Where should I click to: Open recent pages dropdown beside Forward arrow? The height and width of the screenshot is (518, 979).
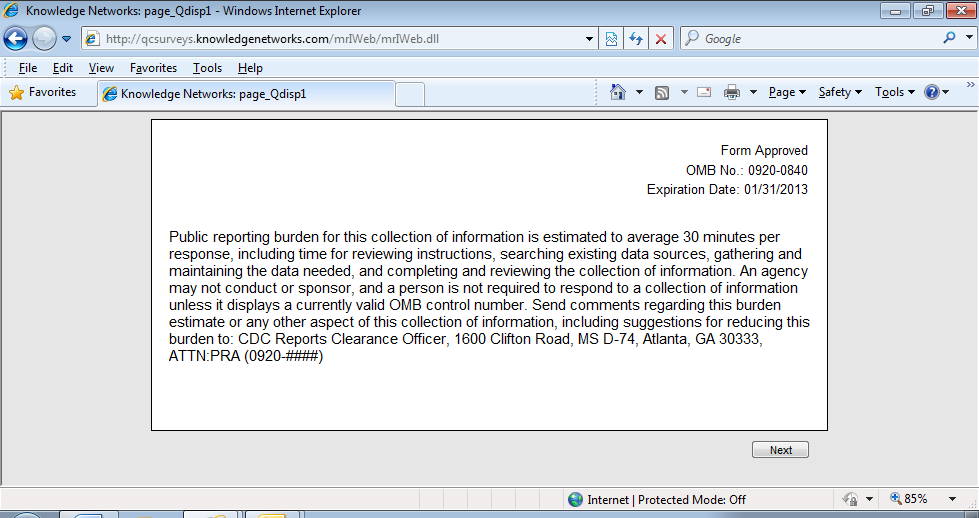(66, 39)
